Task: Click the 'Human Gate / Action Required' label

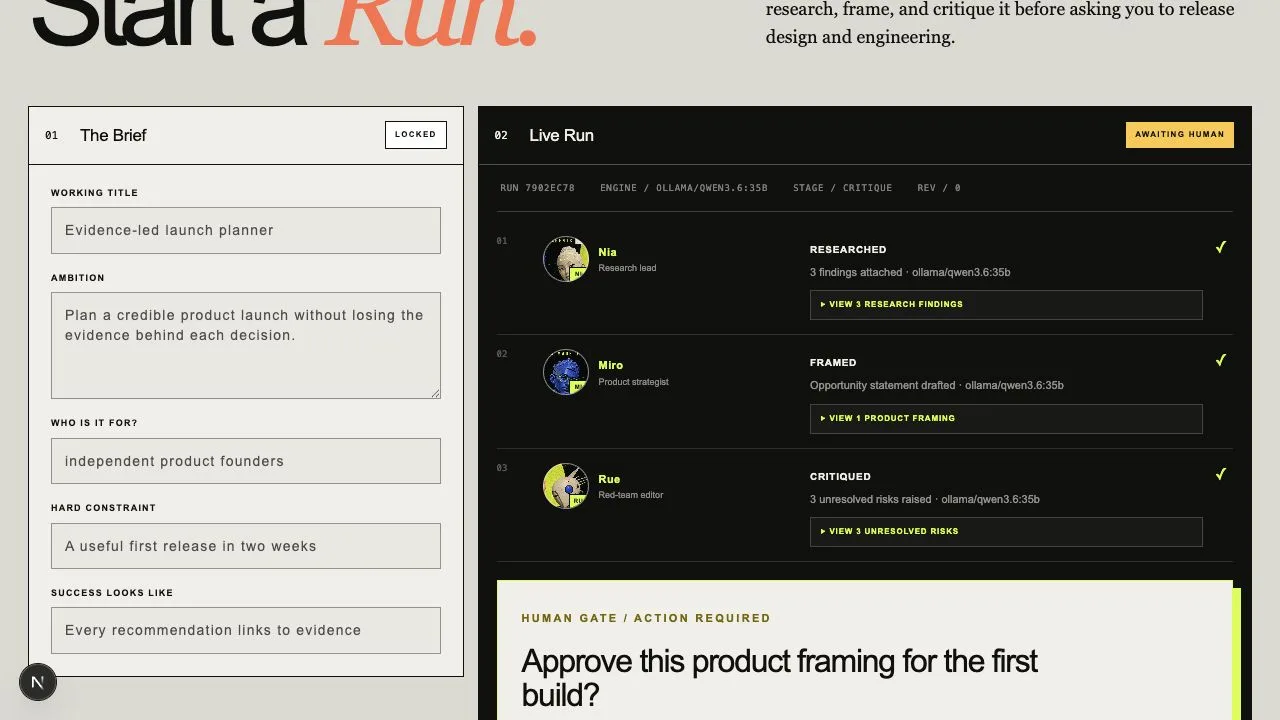Action: coord(646,618)
